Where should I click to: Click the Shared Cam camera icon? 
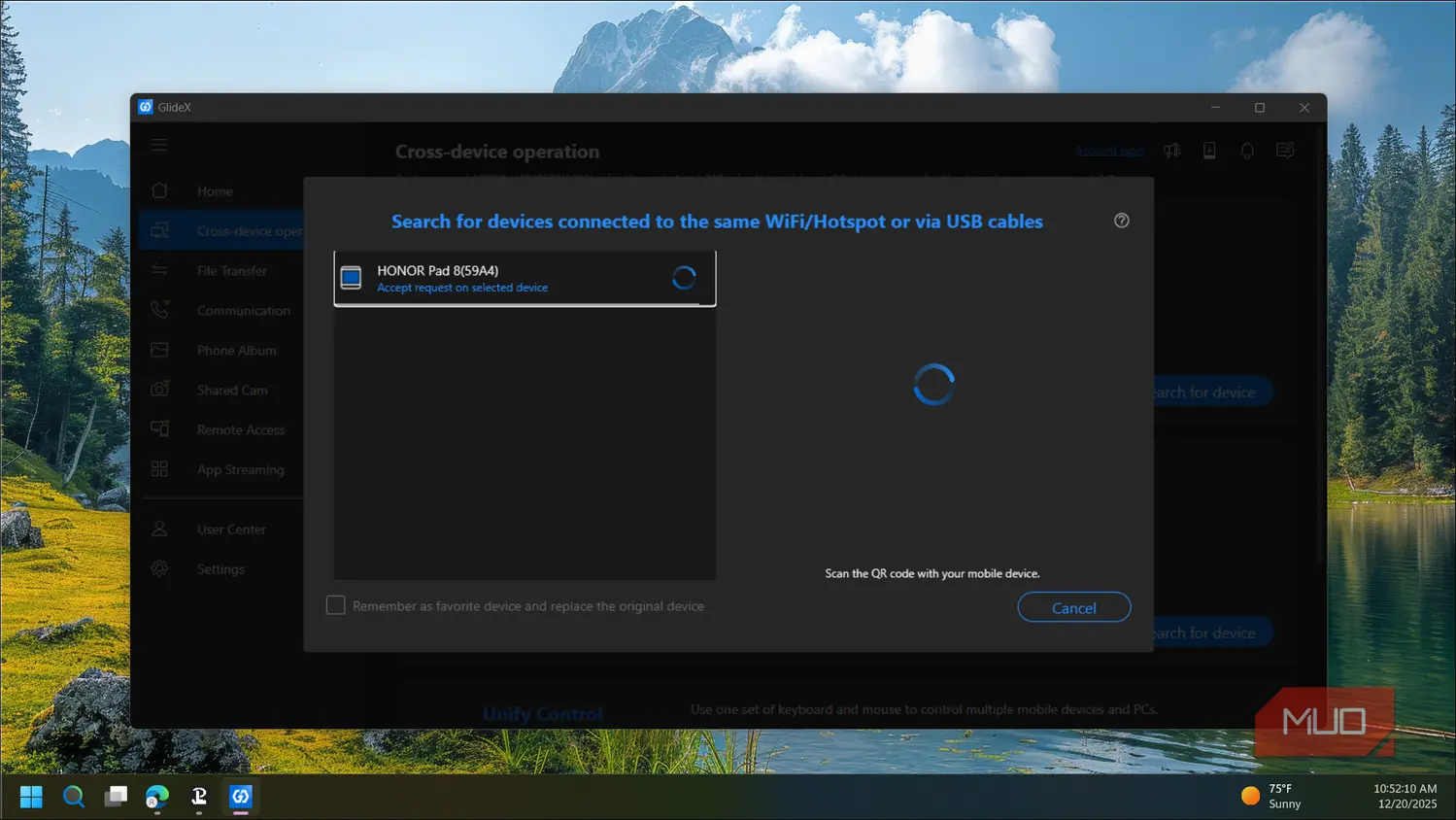160,390
